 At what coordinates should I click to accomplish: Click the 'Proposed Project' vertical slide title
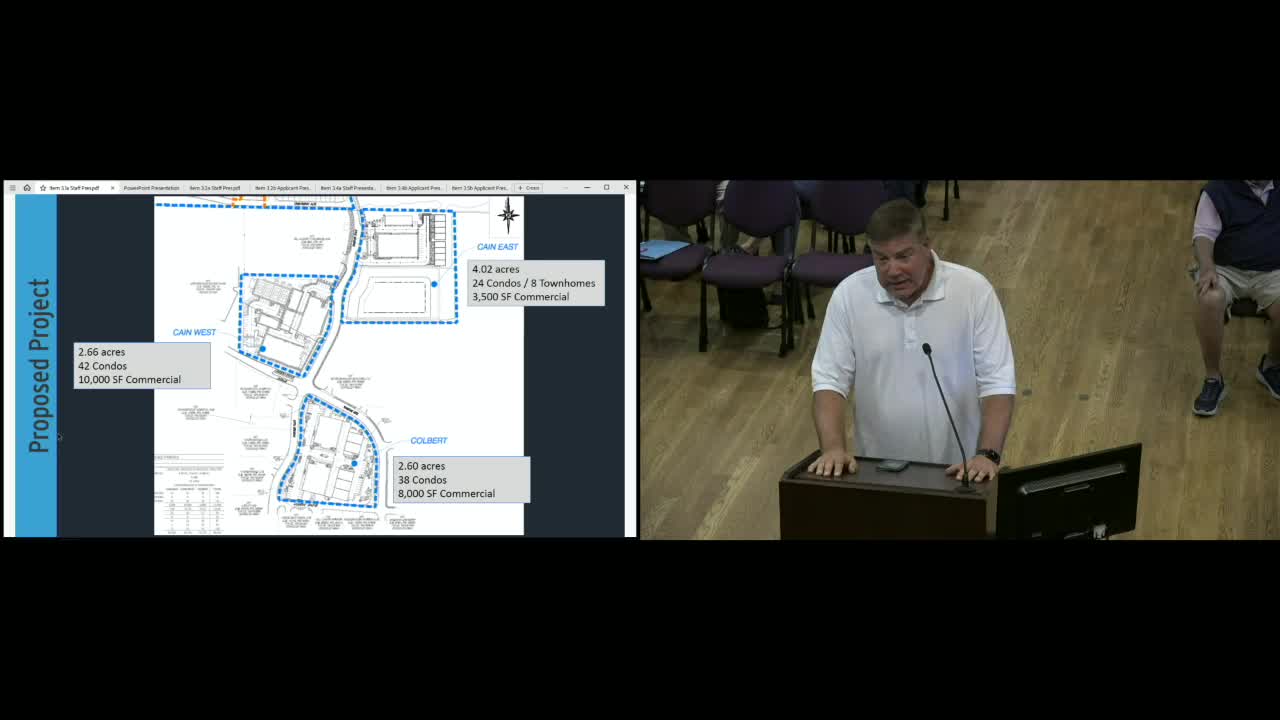39,366
